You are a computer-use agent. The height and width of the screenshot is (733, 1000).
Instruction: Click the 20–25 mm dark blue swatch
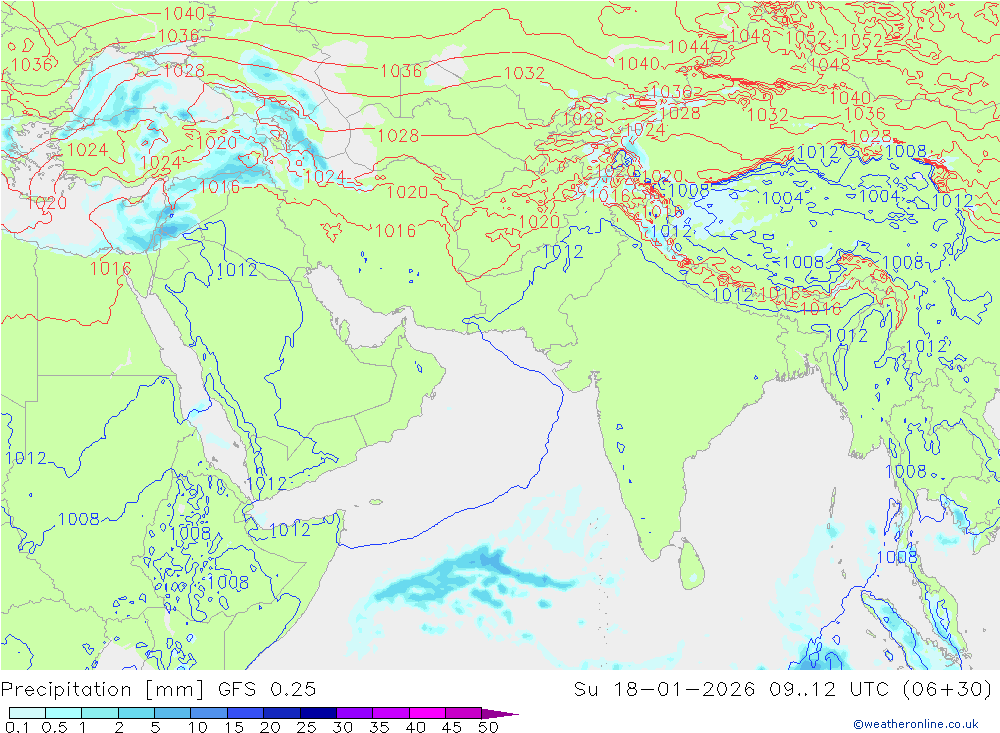pos(281,713)
